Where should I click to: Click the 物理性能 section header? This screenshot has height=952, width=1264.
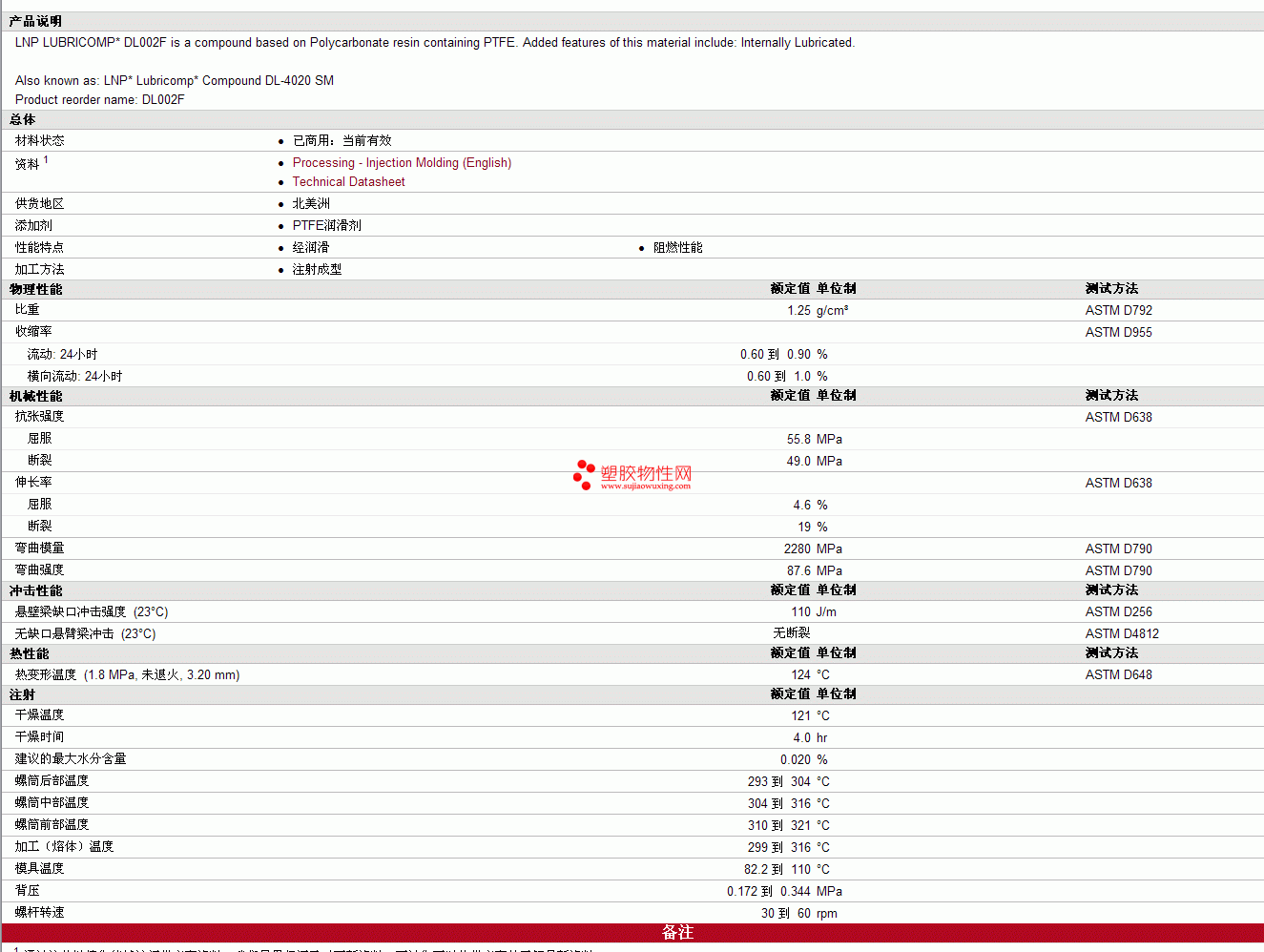[35, 289]
